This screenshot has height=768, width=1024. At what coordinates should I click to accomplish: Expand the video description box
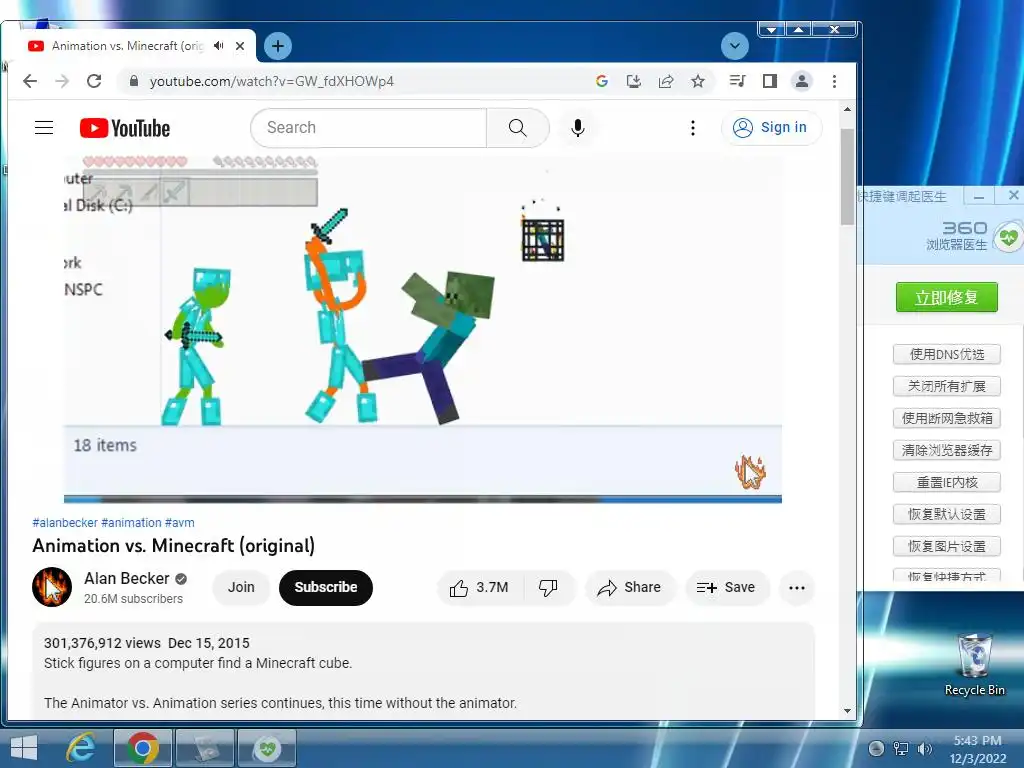point(423,671)
